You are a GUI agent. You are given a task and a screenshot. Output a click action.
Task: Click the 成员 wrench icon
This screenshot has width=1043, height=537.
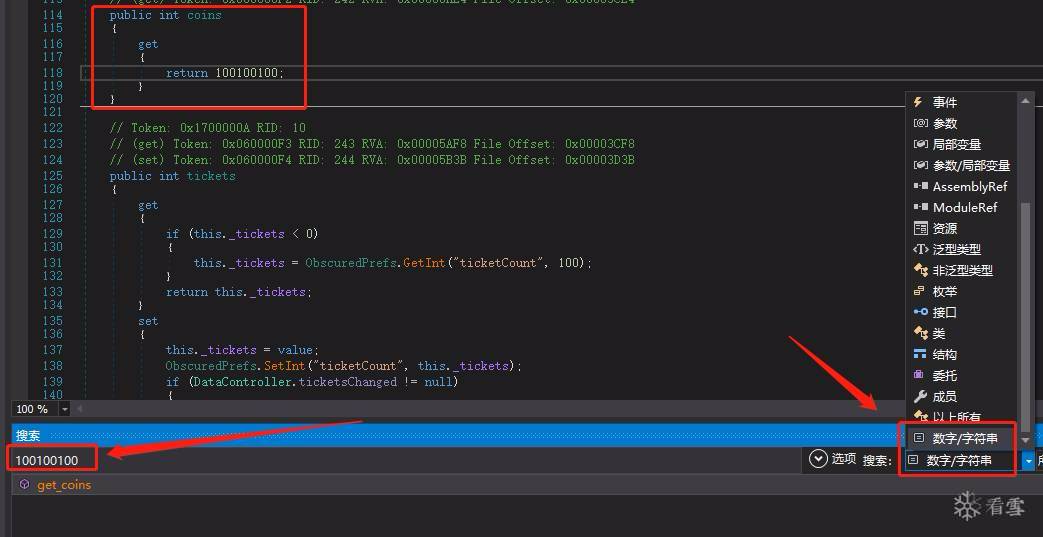[x=920, y=396]
